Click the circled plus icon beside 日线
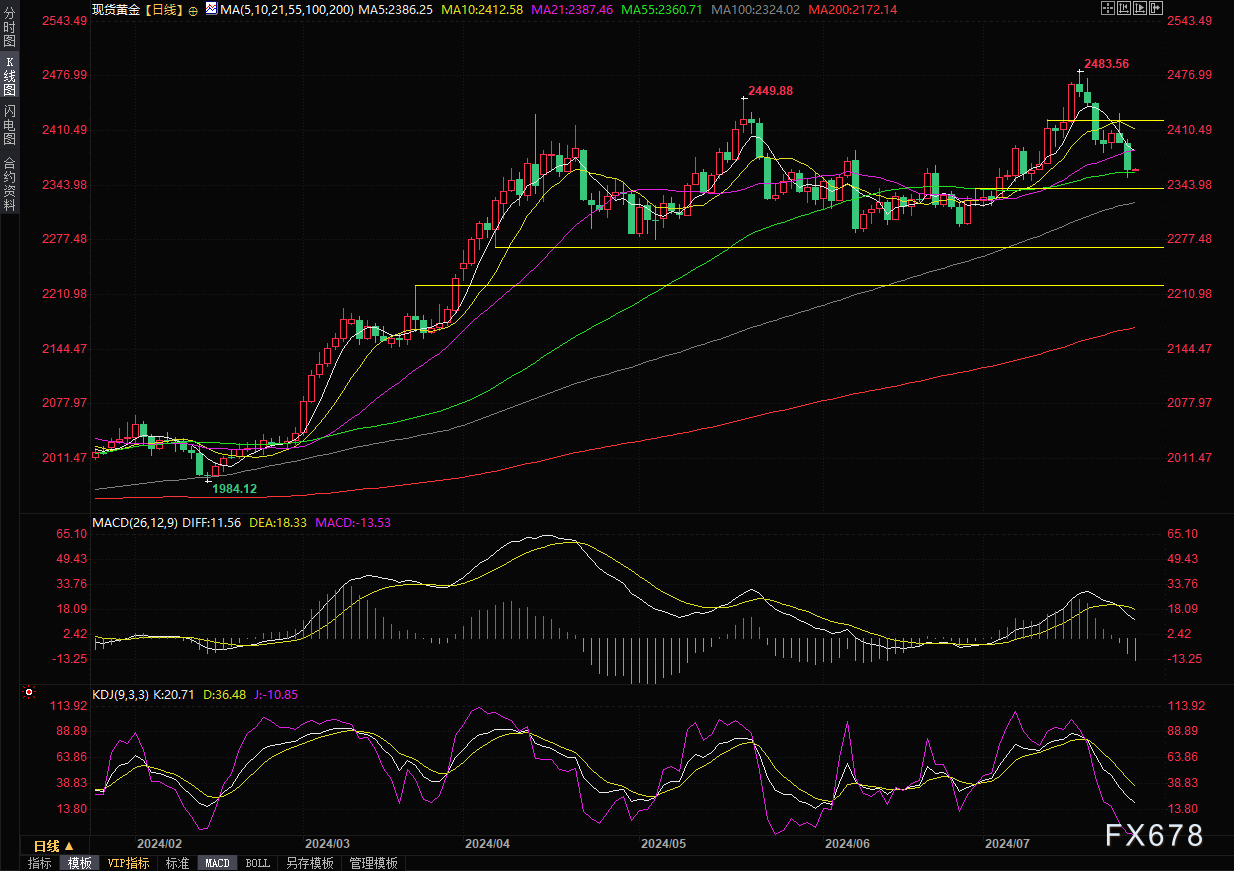 pos(192,8)
